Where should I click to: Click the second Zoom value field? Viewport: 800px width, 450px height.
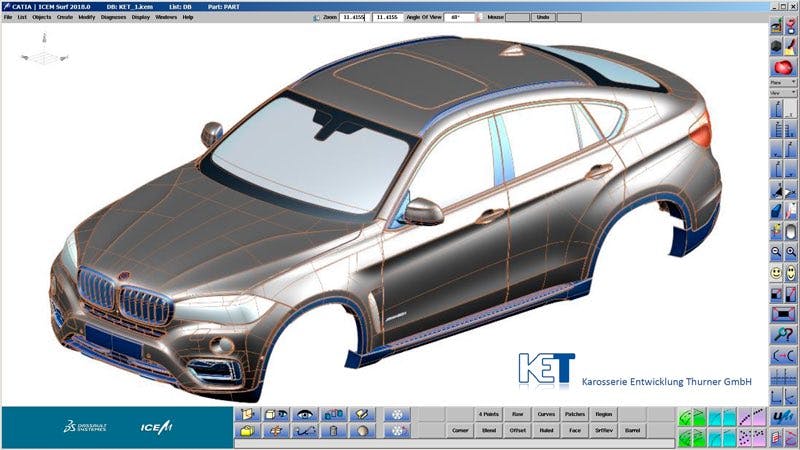coord(387,17)
